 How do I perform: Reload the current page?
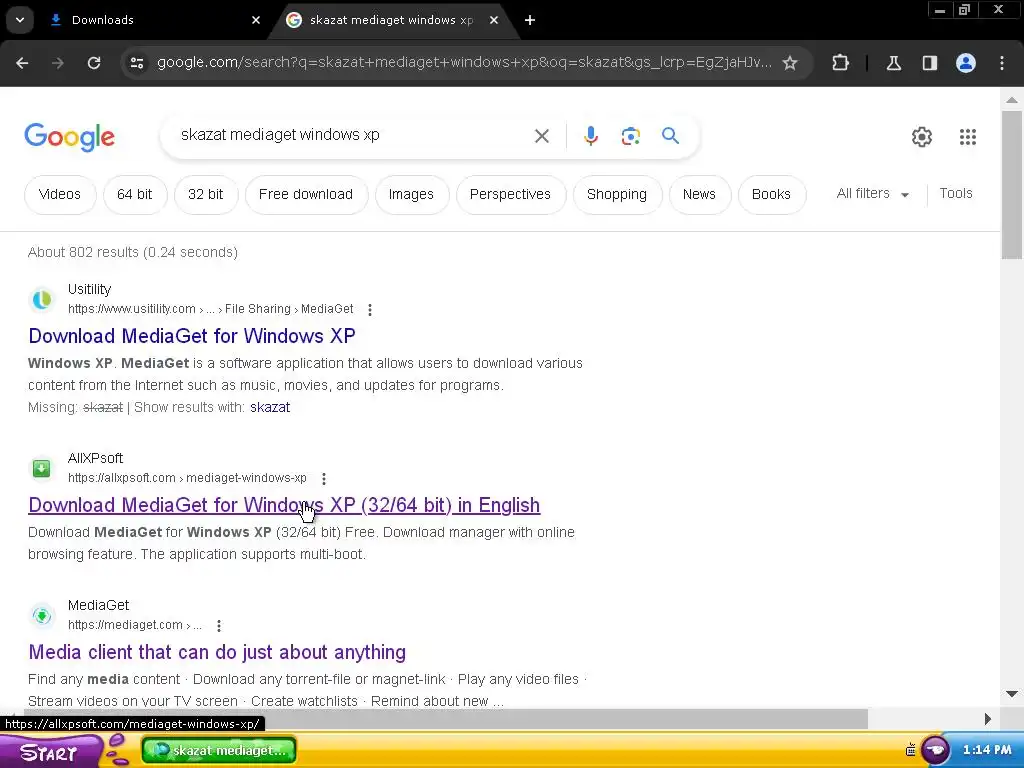[94, 63]
